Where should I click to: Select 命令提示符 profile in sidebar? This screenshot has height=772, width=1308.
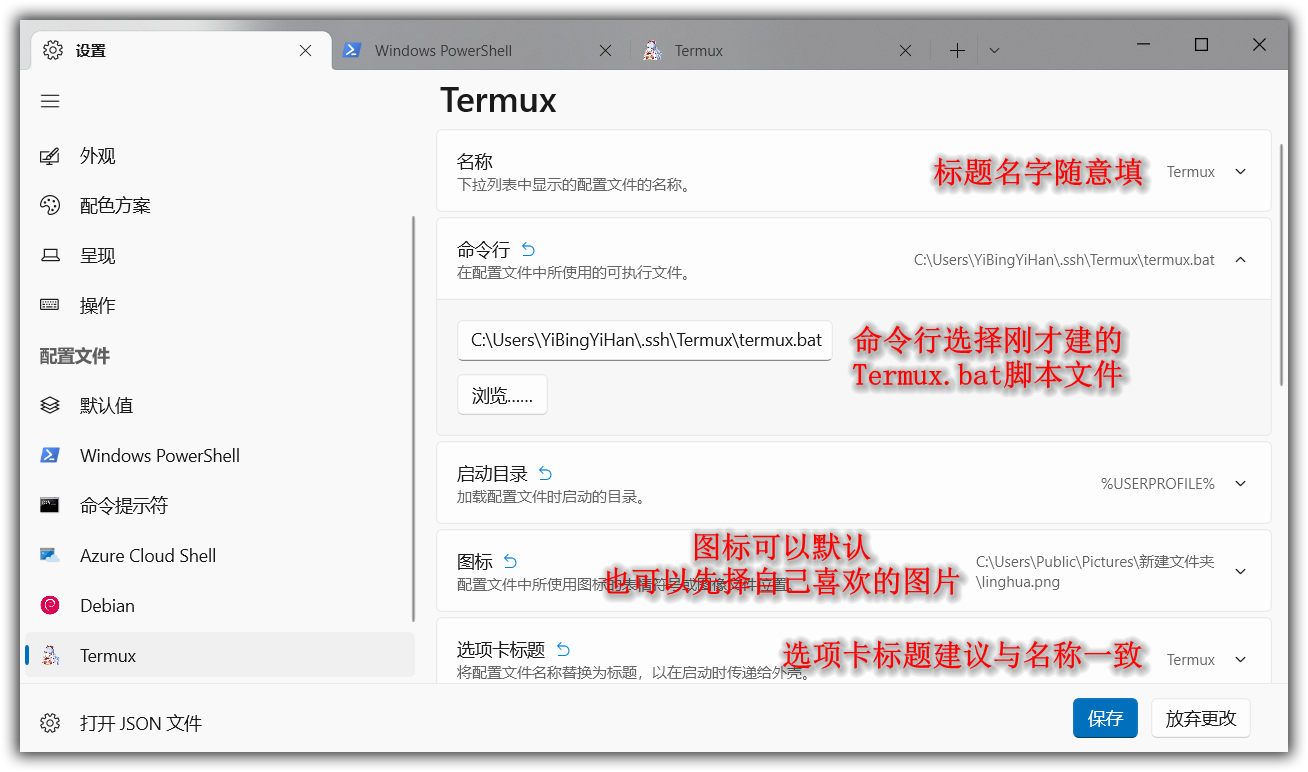220,506
